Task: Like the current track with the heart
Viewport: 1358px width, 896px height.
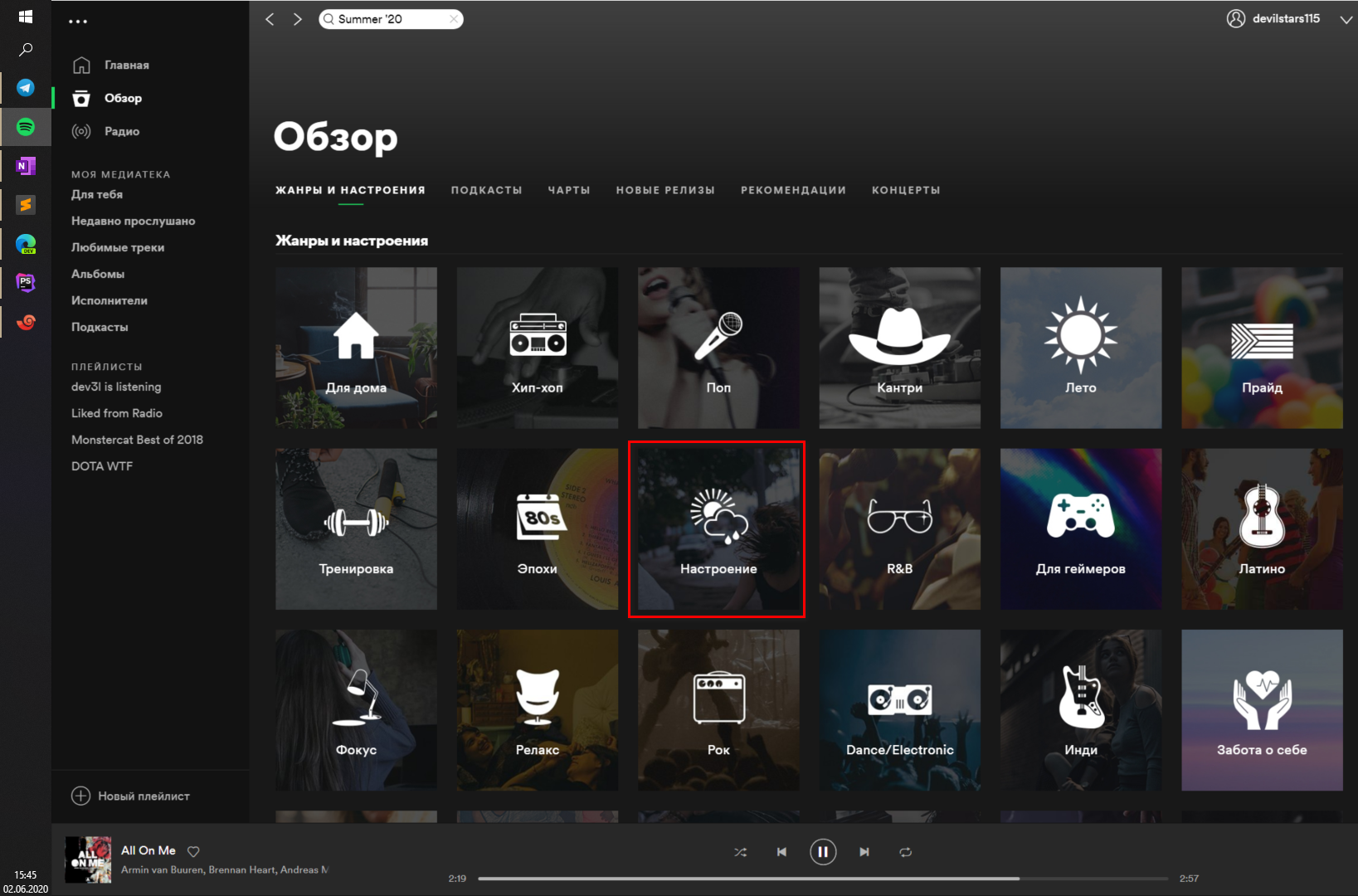Action: [193, 851]
